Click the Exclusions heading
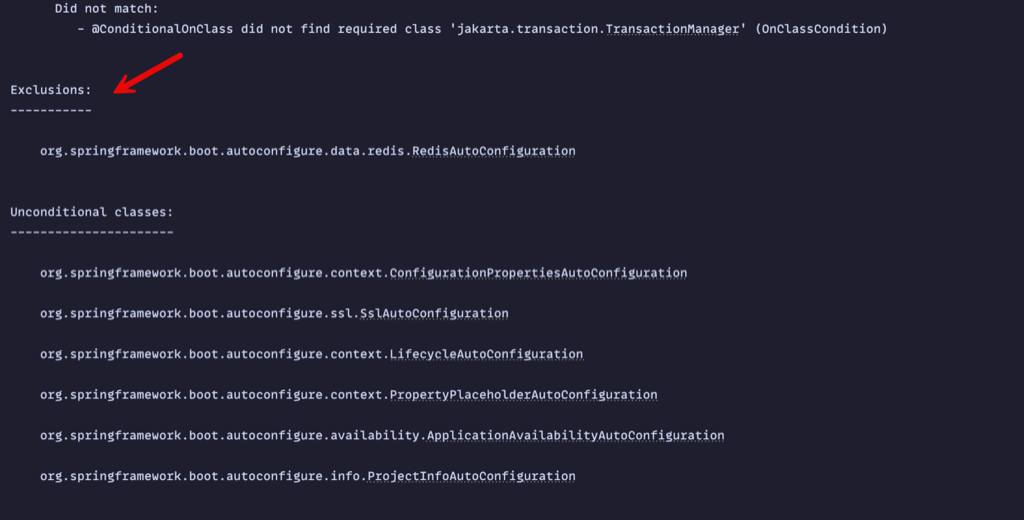Viewport: 1024px width, 520px height. pos(51,90)
